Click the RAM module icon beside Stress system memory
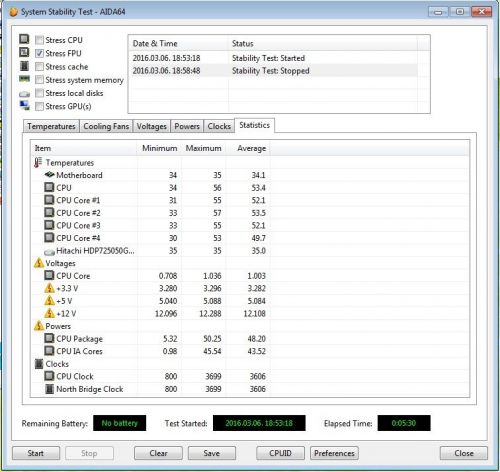Viewport: 500px width, 472px height. coord(24,79)
